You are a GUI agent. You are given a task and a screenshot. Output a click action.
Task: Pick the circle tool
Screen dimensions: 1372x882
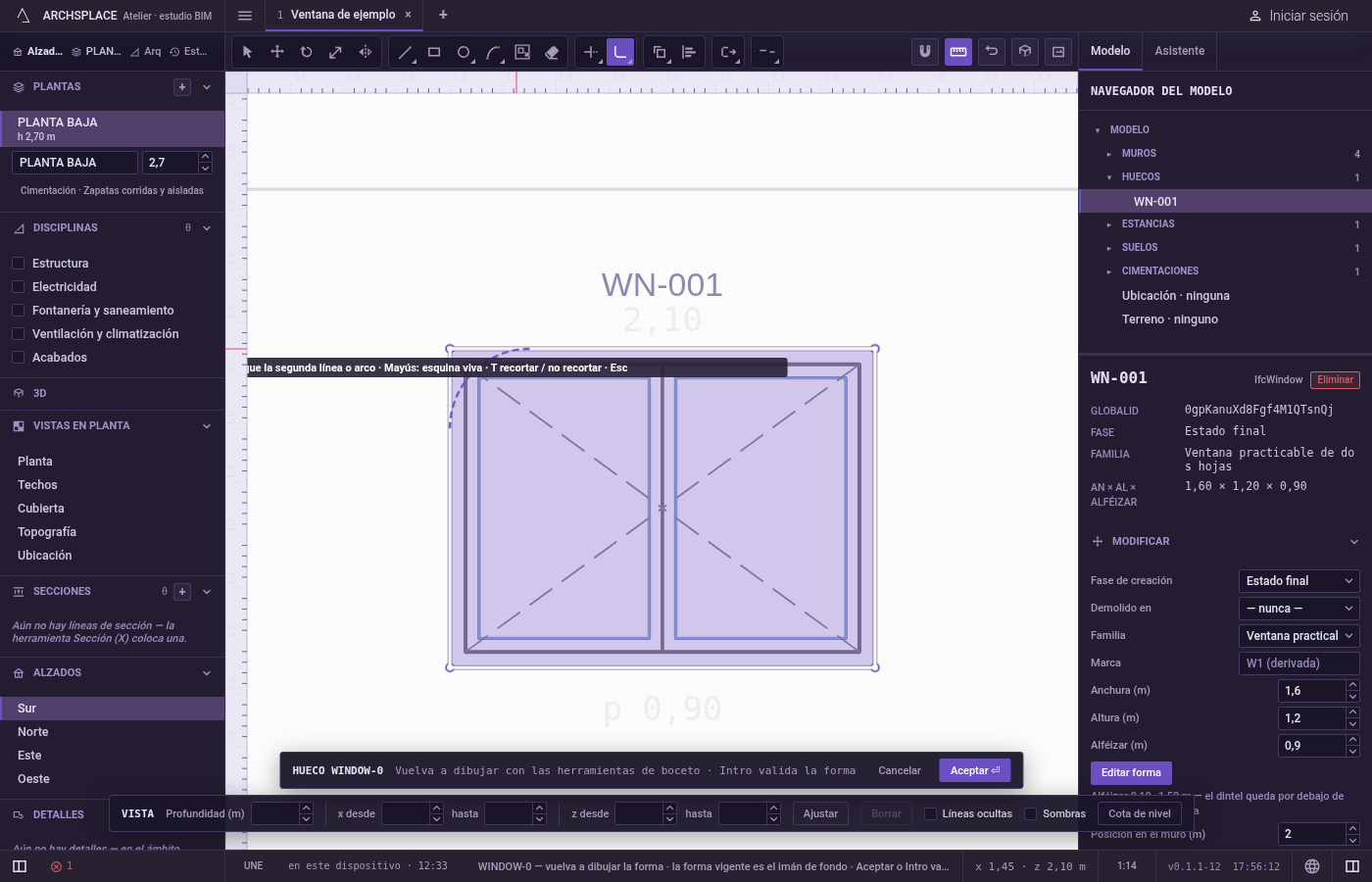coord(464,52)
